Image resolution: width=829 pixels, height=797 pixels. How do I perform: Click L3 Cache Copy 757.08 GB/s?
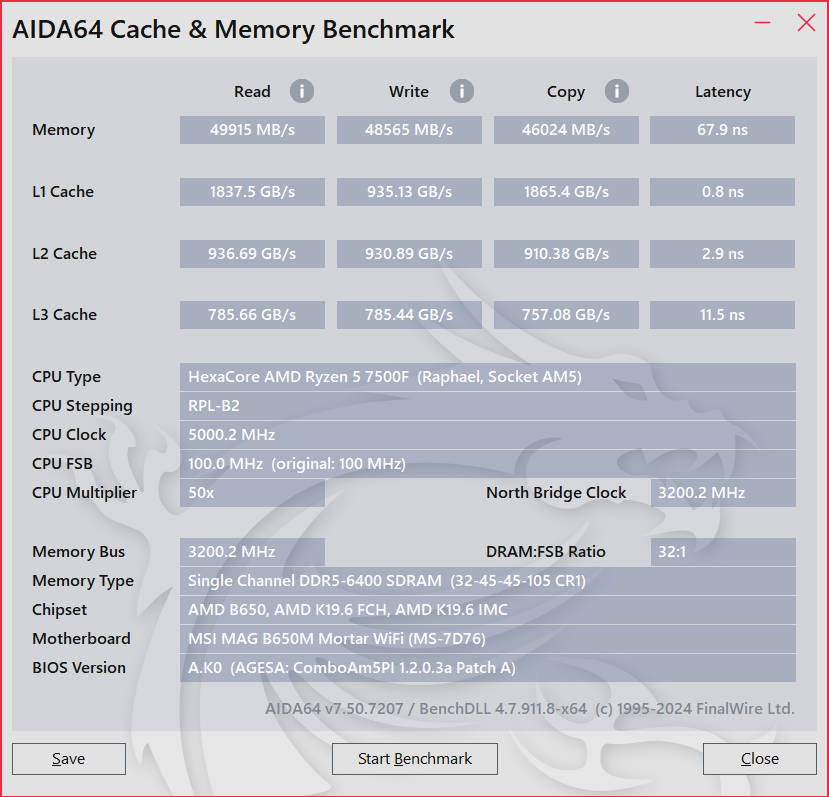click(566, 315)
